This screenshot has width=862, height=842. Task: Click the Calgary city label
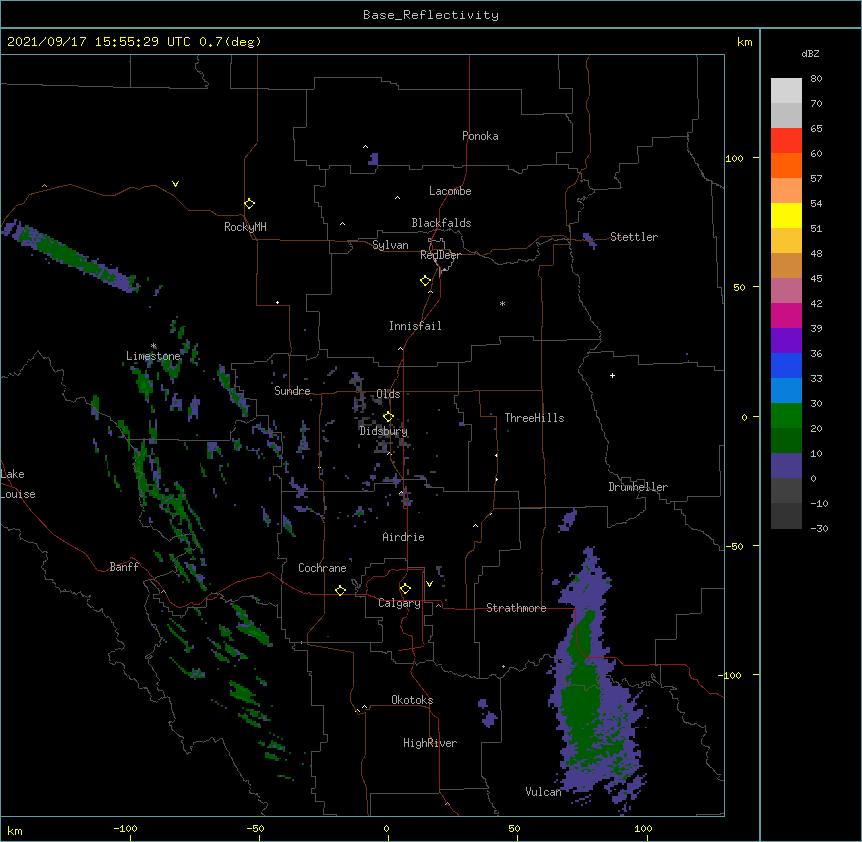399,603
